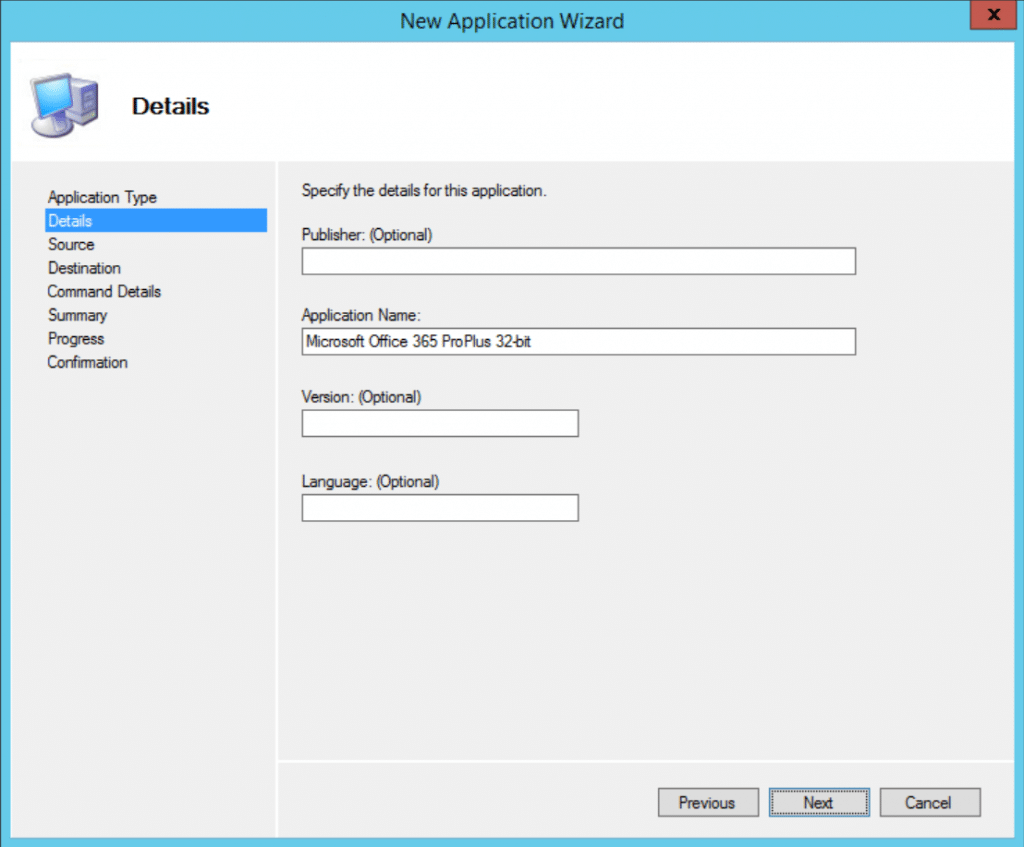Click the Language optional field
Image resolution: width=1024 pixels, height=847 pixels.
coord(439,507)
